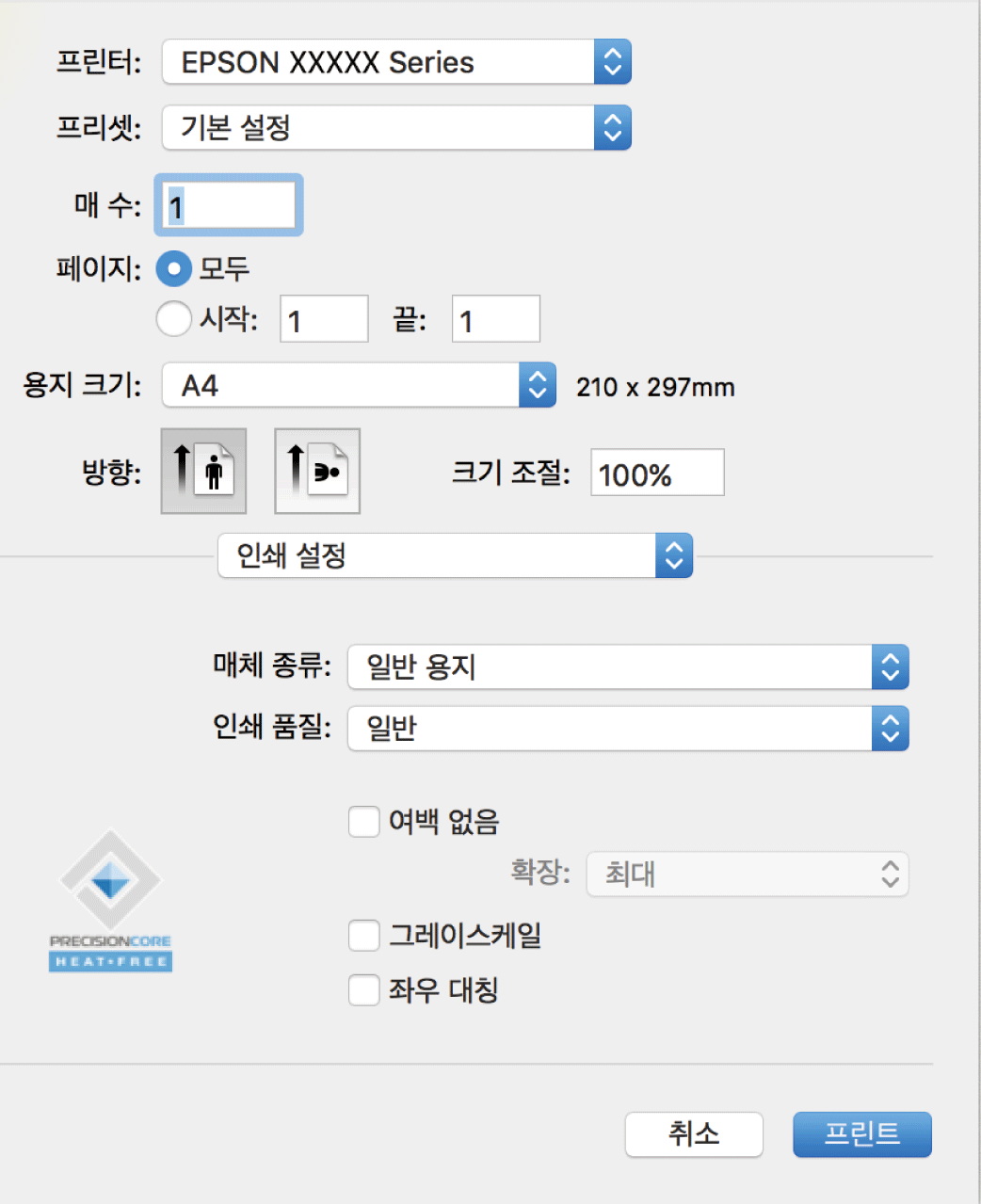This screenshot has width=981, height=1204.
Task: Select the 시작 page range radio button
Action: coord(174,318)
